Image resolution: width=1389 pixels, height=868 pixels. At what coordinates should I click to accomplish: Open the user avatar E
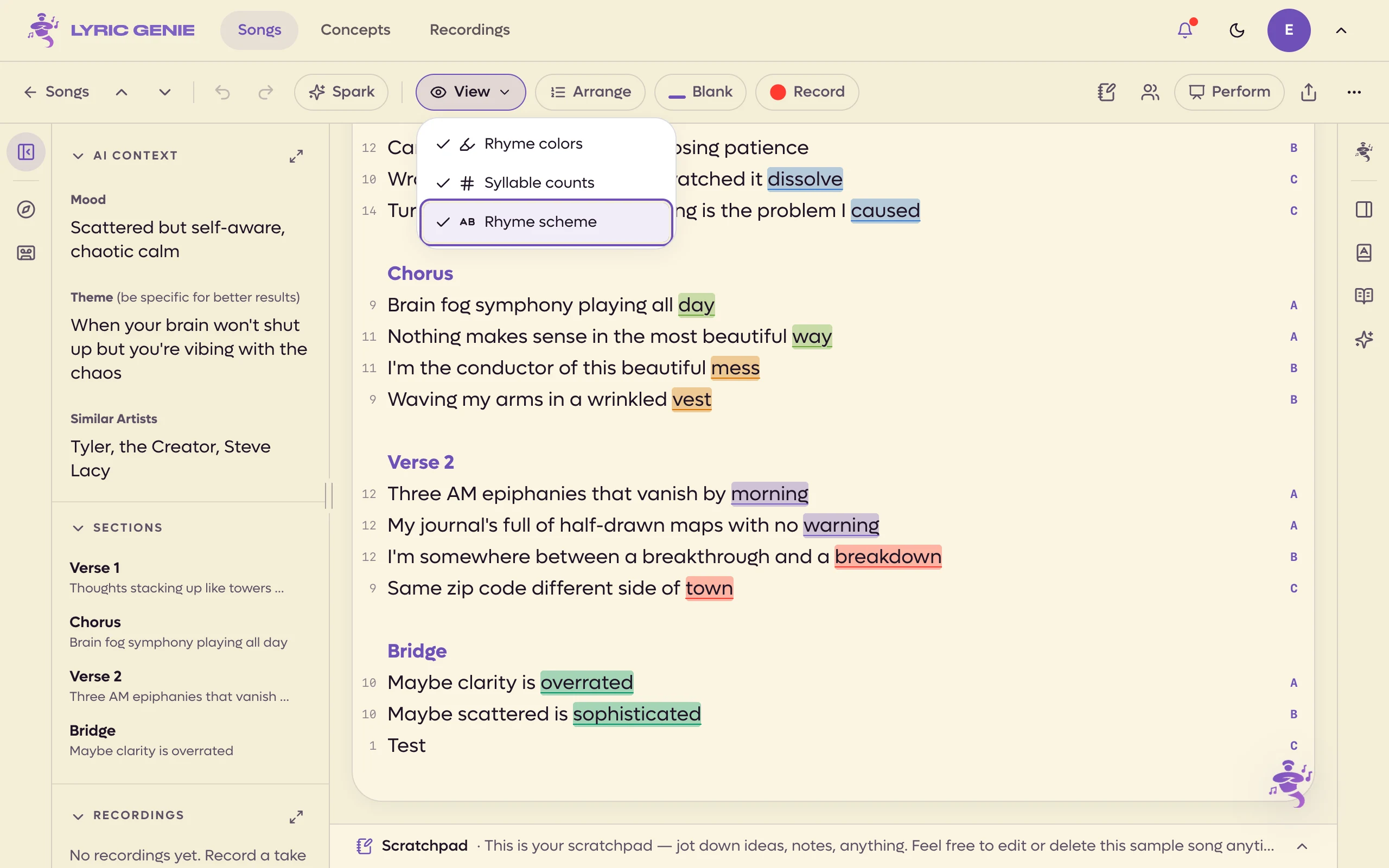pos(1289,30)
